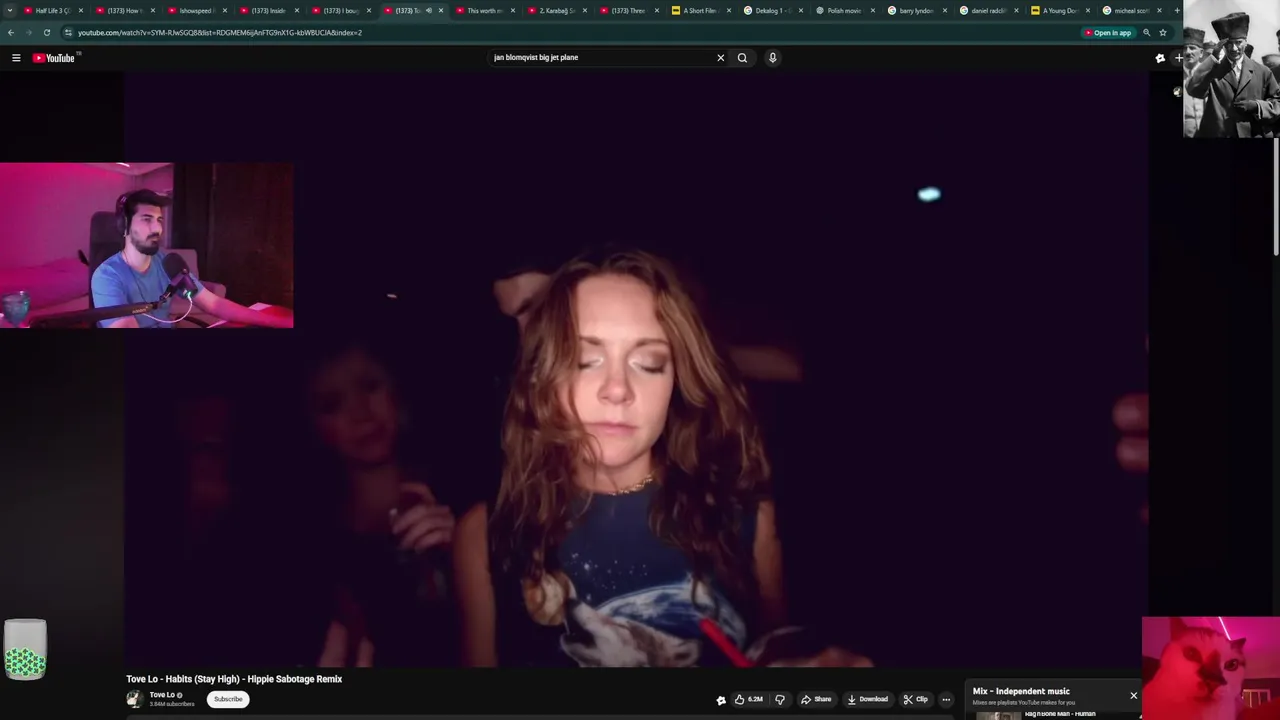
Task: Open the YouTube guide hamburger menu
Action: (16, 58)
